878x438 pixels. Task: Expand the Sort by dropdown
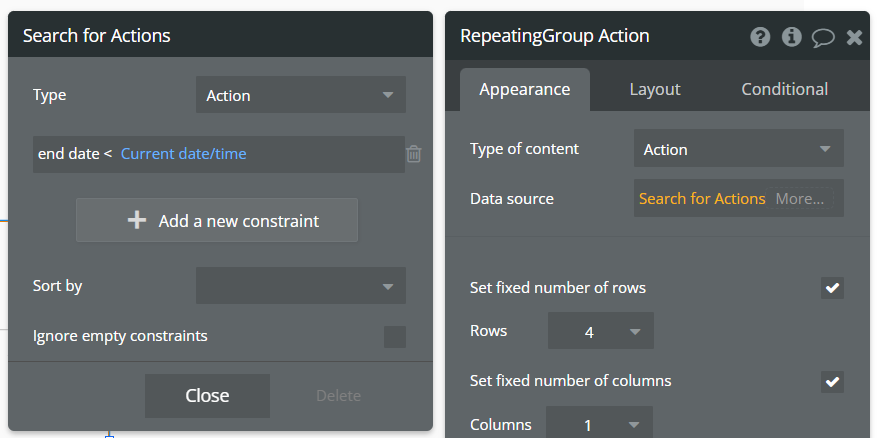tap(300, 286)
